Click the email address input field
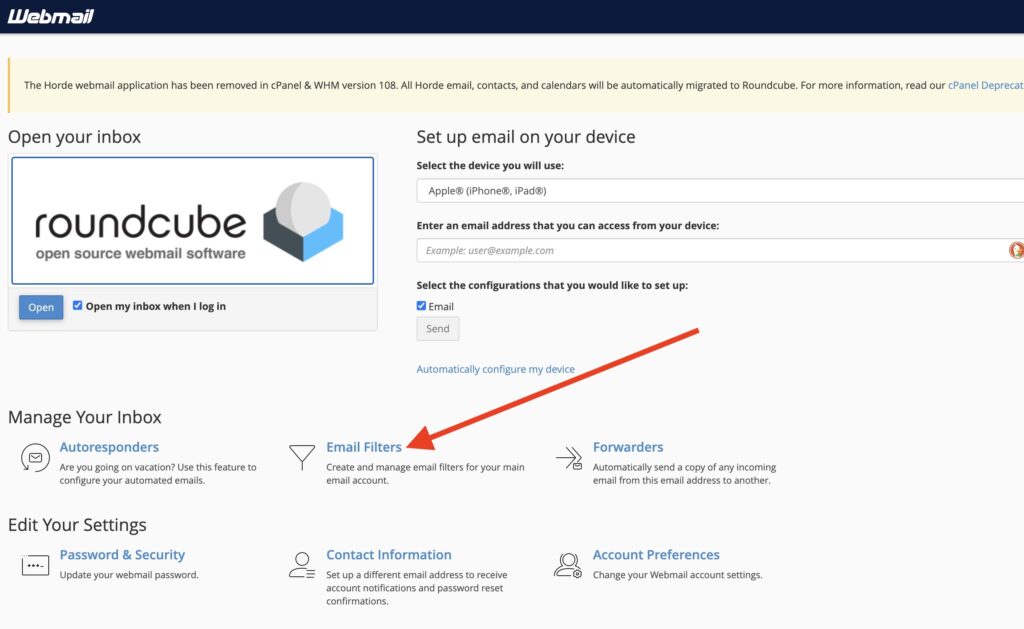 point(710,250)
